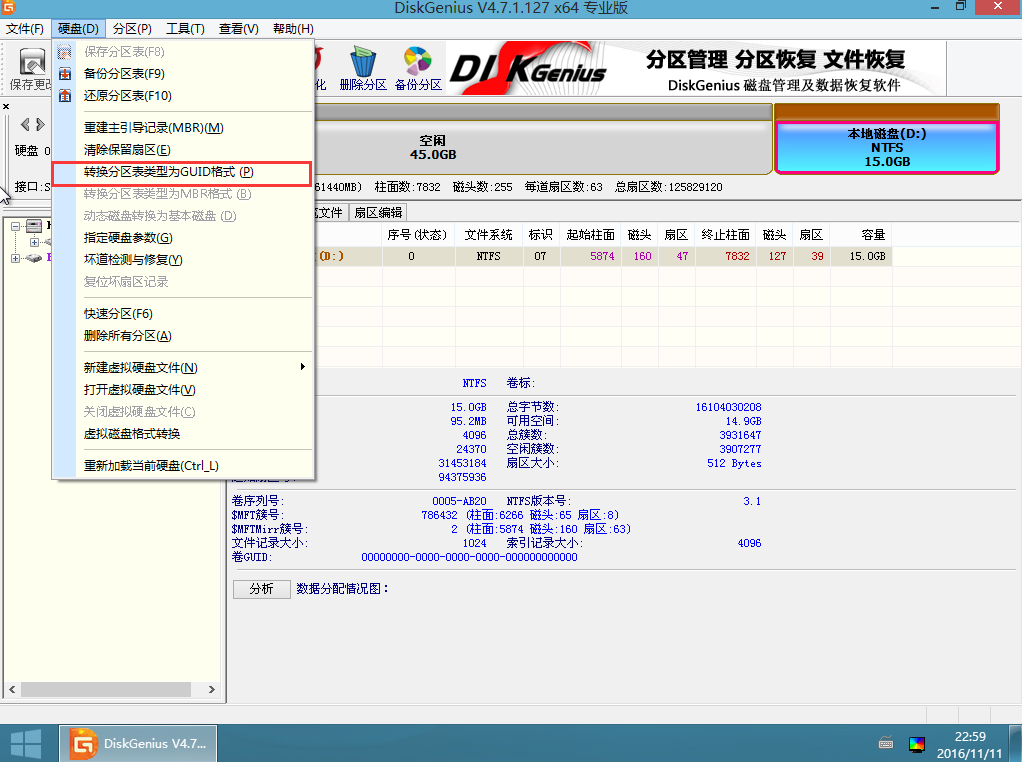Click the DiskGenius title bar app icon
Viewport: 1022px width, 762px height.
pyautogui.click(x=8, y=7)
